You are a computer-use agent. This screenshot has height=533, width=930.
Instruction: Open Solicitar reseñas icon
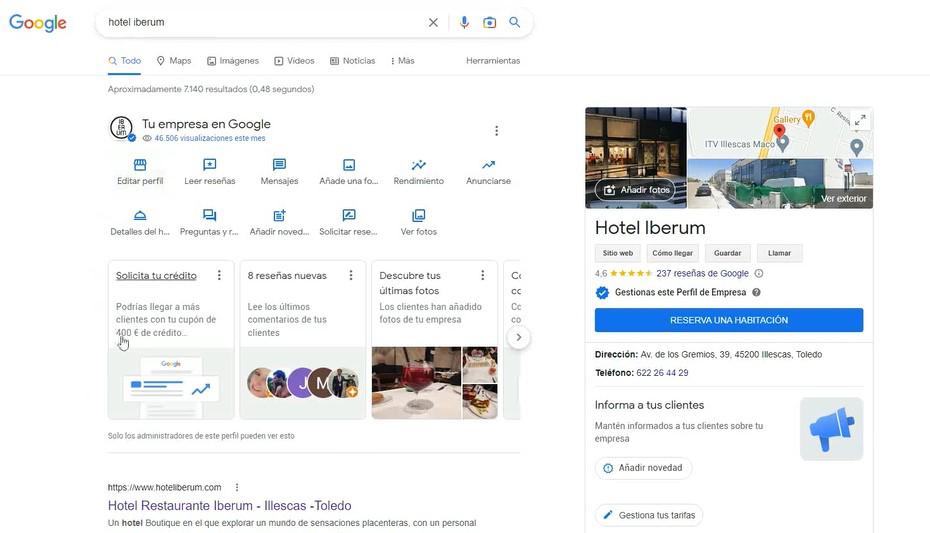pyautogui.click(x=349, y=215)
